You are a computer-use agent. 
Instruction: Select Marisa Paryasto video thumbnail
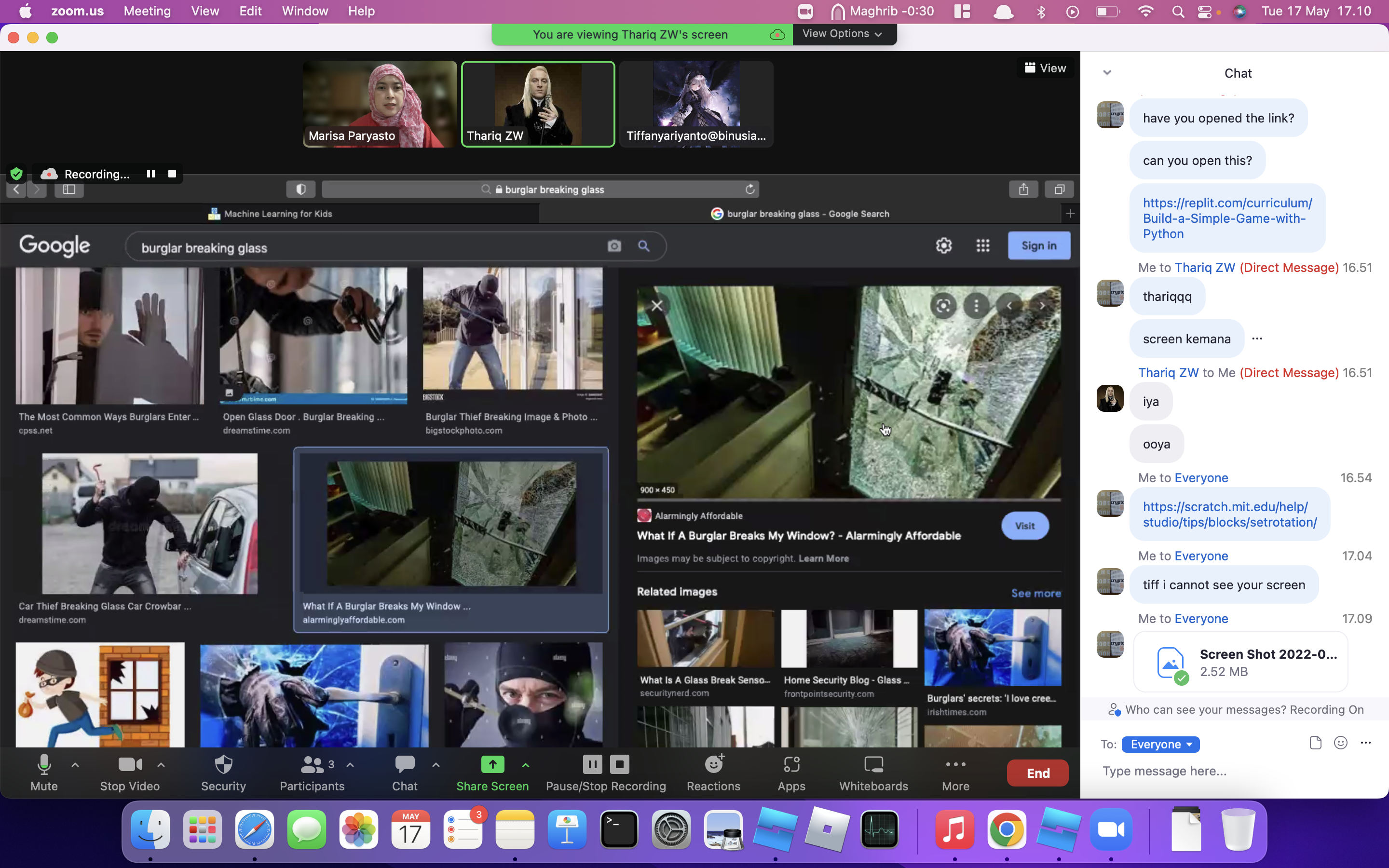point(380,104)
